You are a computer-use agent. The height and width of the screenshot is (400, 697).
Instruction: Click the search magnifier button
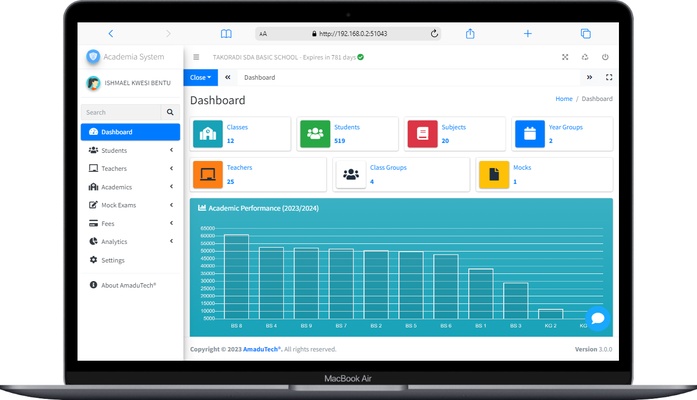point(170,113)
